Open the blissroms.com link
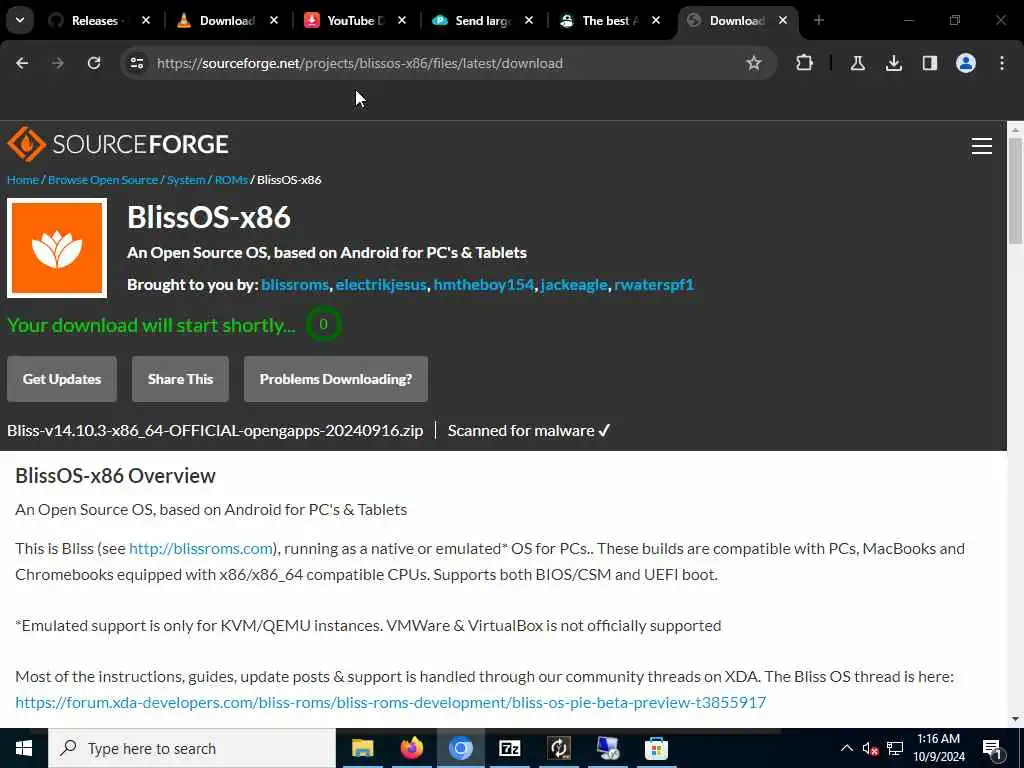Screen dimensions: 1024x768 (200, 549)
